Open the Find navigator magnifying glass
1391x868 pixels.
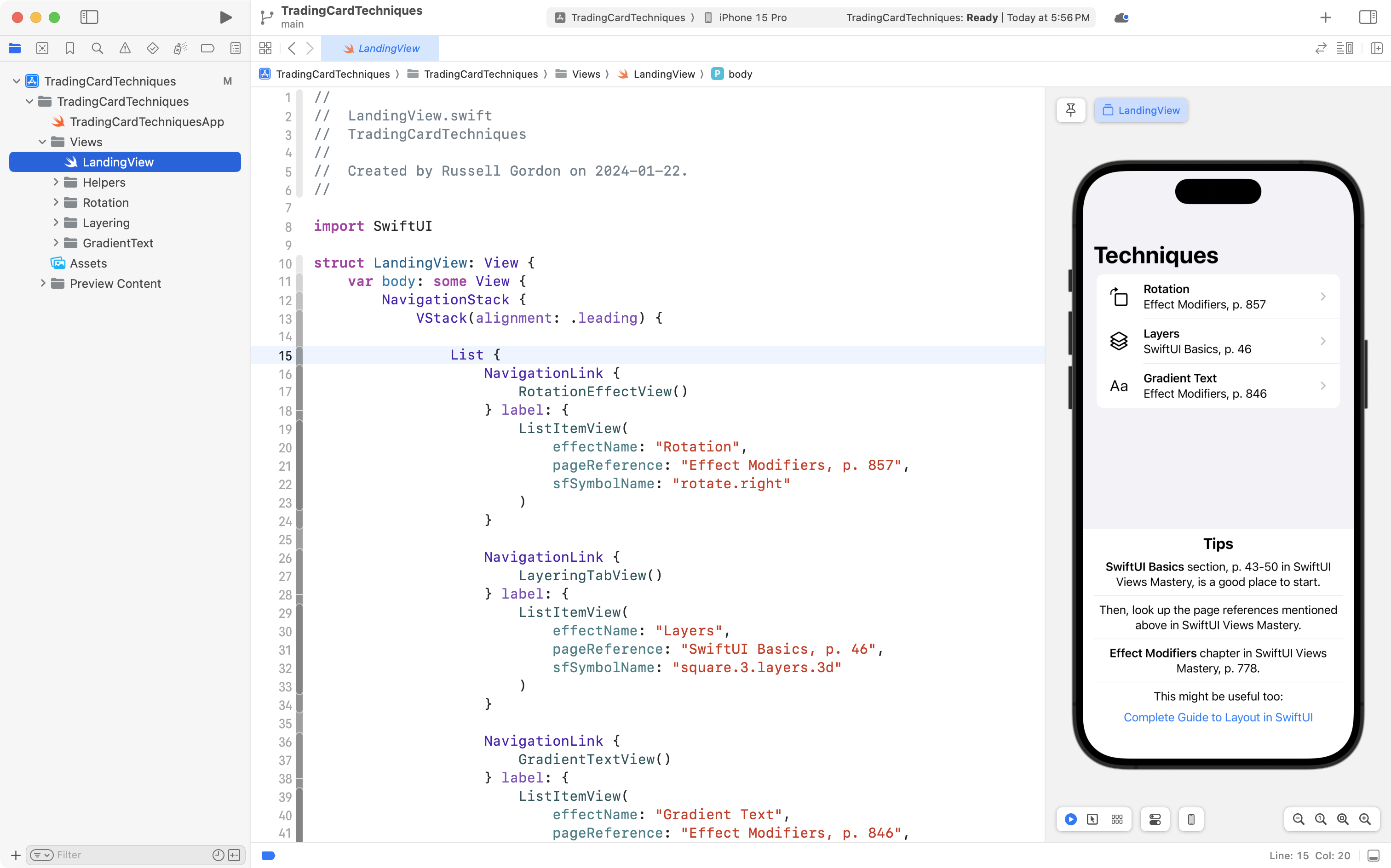pos(97,48)
